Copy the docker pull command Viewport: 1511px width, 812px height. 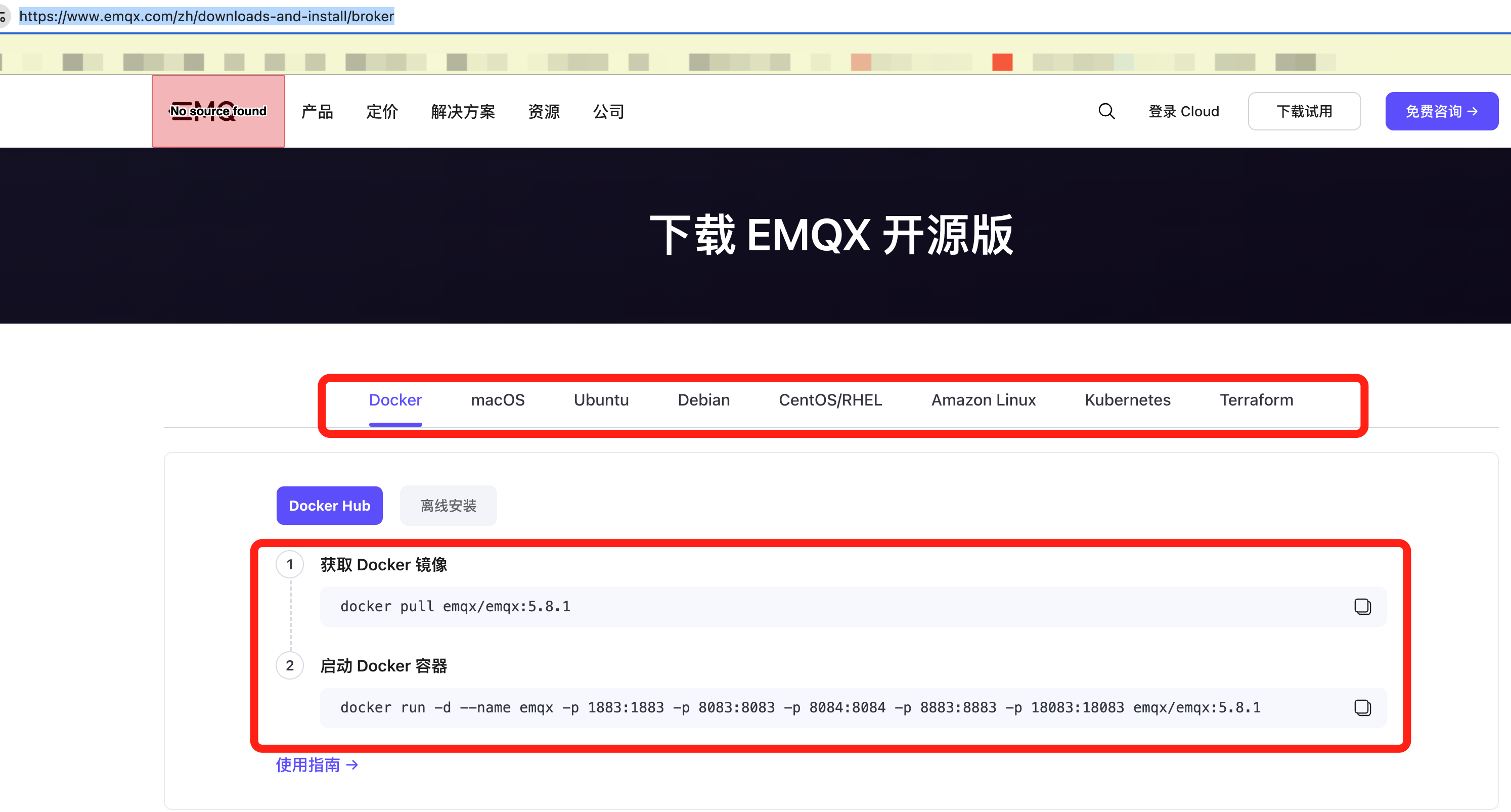point(1362,606)
